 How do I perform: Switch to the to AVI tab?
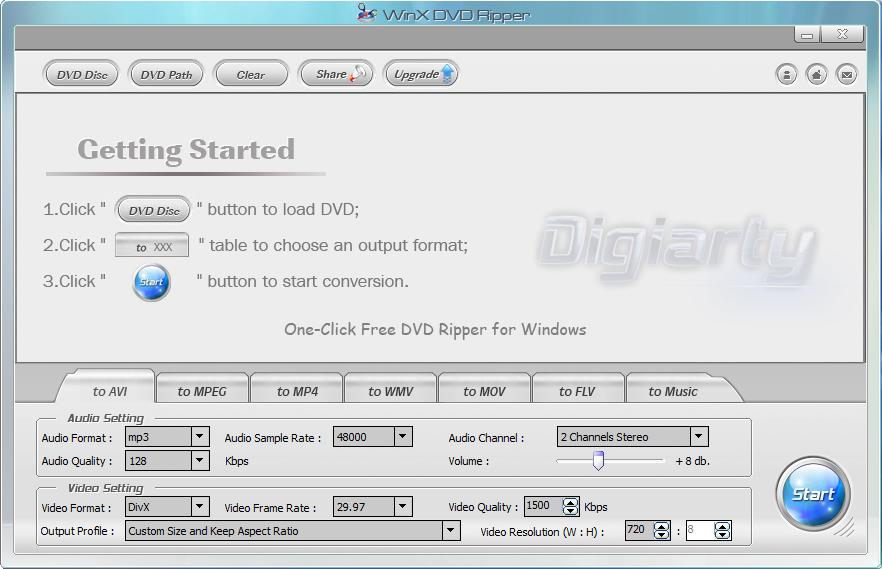click(109, 391)
